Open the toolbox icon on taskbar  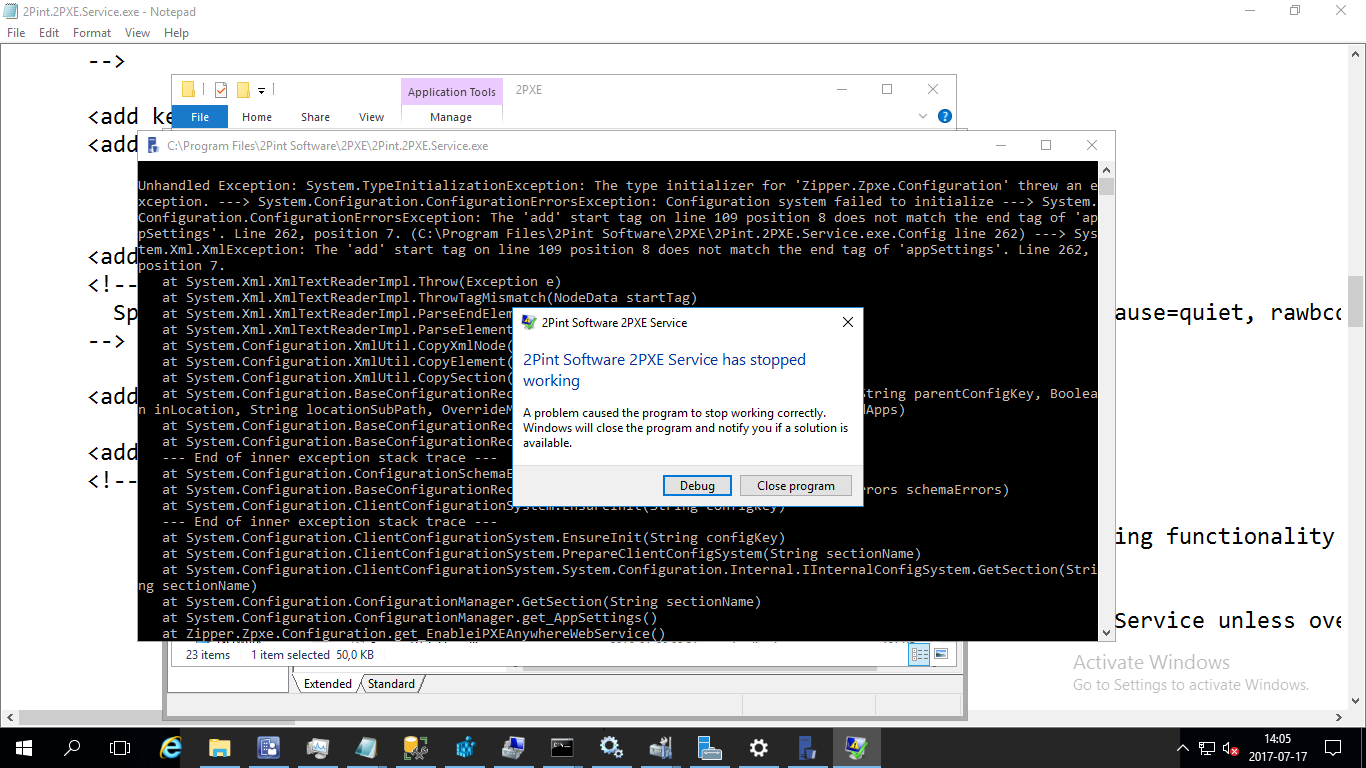pos(661,748)
